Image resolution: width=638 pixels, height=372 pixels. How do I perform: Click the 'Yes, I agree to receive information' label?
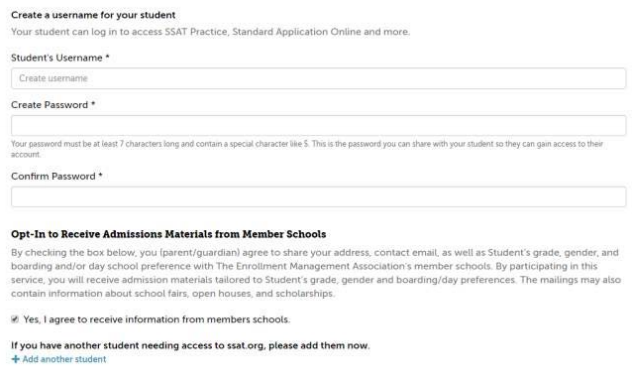point(157,319)
